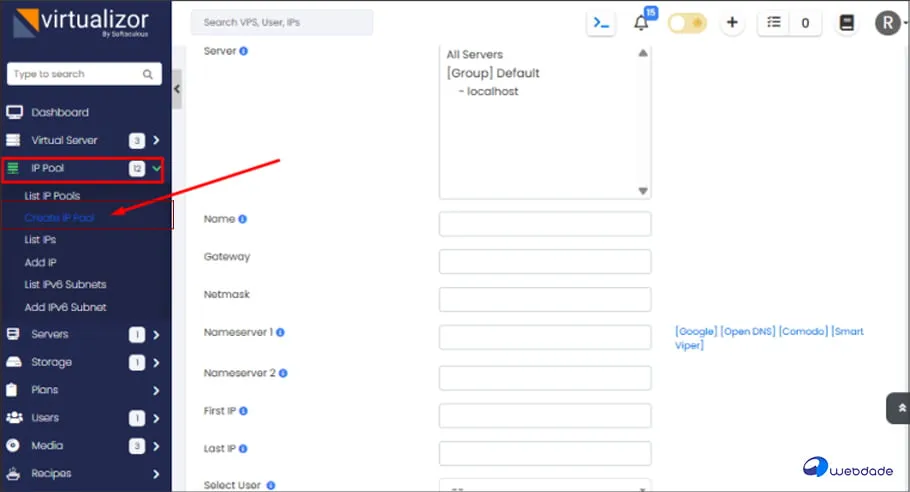Viewport: 910px width, 492px height.
Task: Collapse the sidebar with the arrow handle
Action: [177, 89]
